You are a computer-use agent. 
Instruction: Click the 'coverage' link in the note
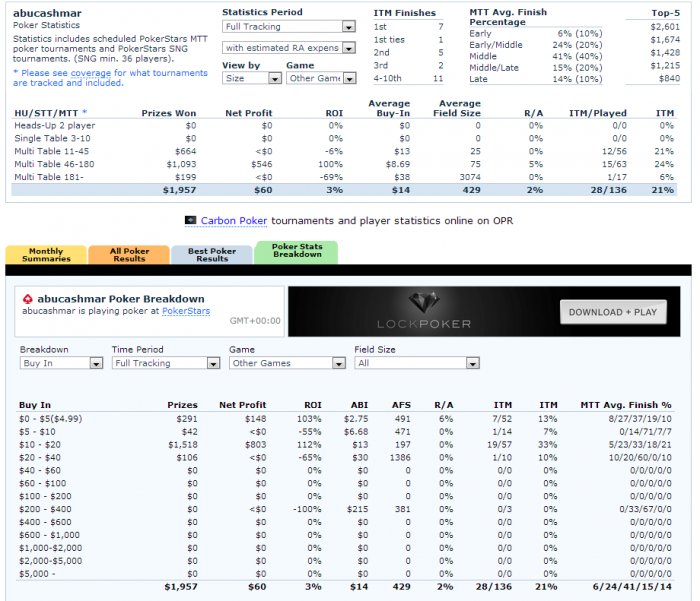(x=91, y=73)
